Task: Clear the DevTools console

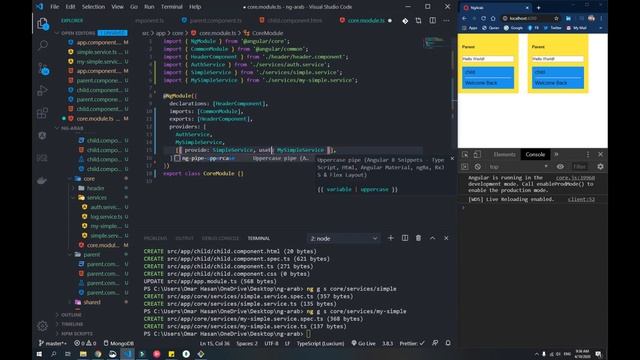Action: (x=478, y=167)
